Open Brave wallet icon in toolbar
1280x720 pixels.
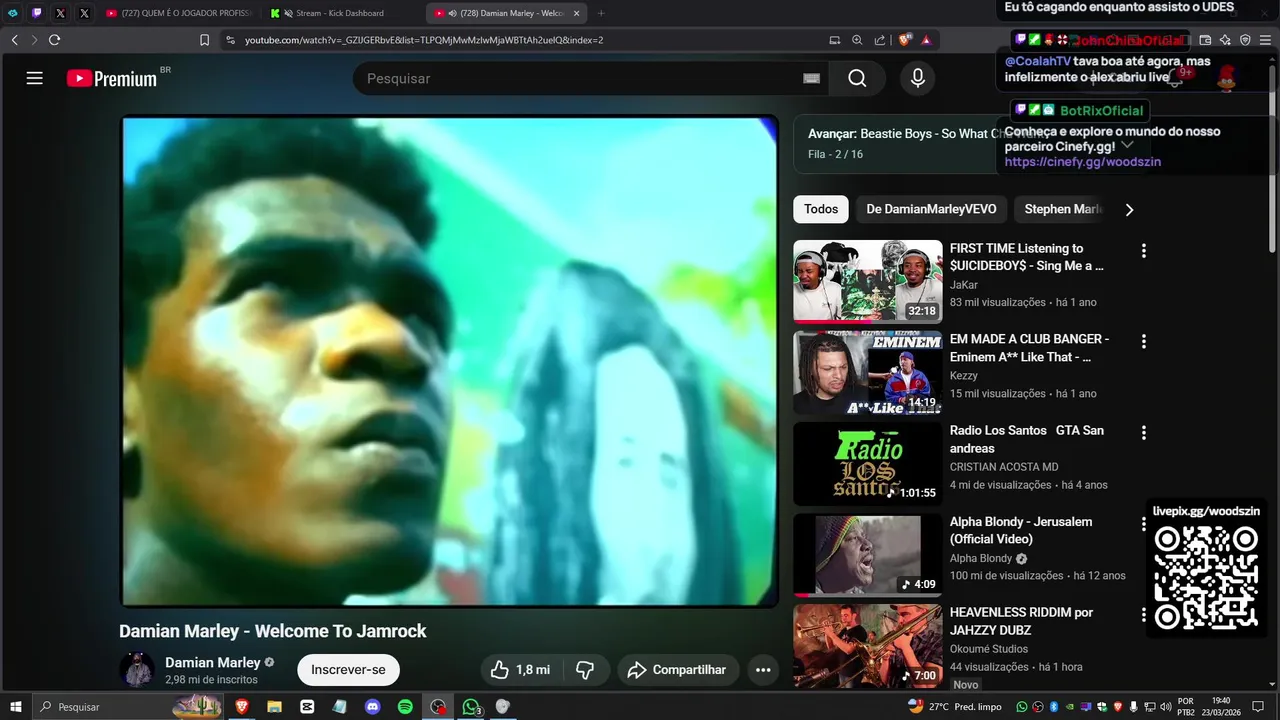tap(1205, 40)
